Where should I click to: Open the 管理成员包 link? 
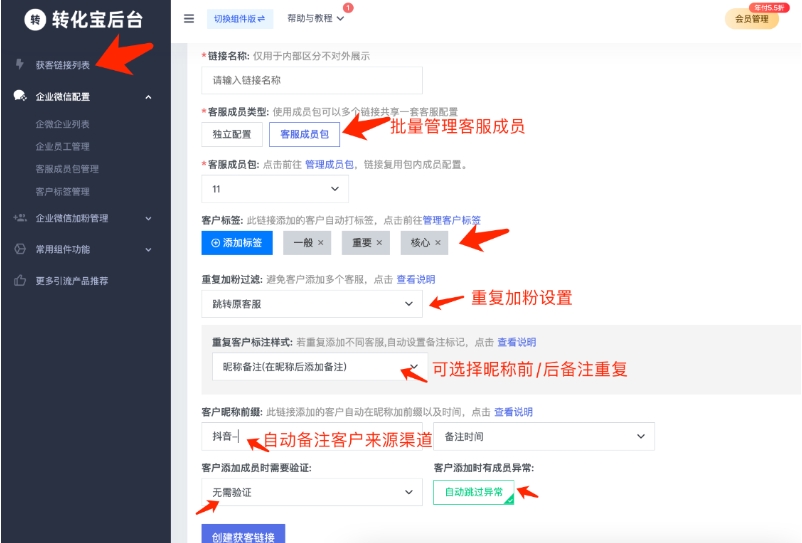(x=329, y=164)
